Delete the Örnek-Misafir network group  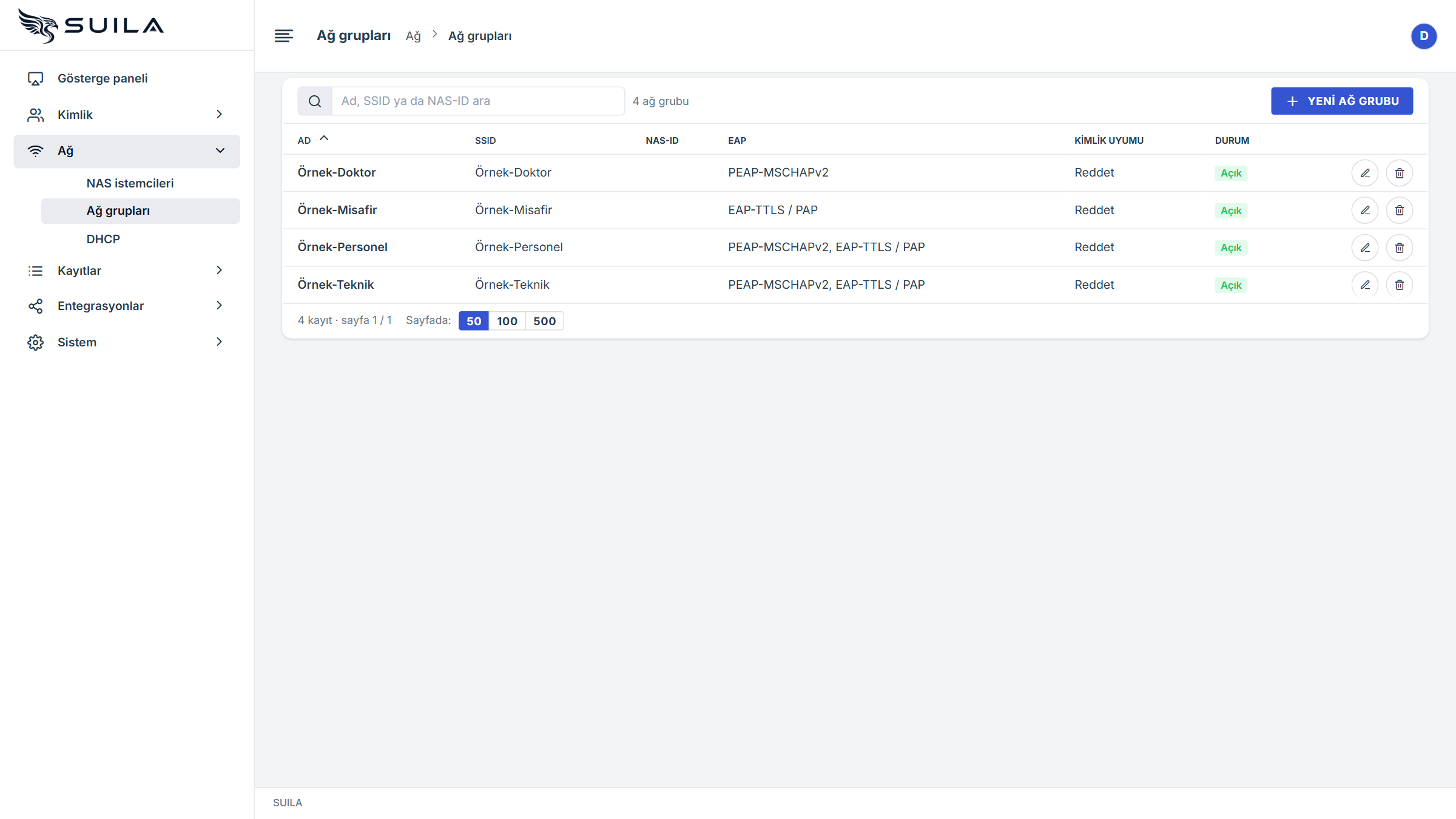[1399, 211]
